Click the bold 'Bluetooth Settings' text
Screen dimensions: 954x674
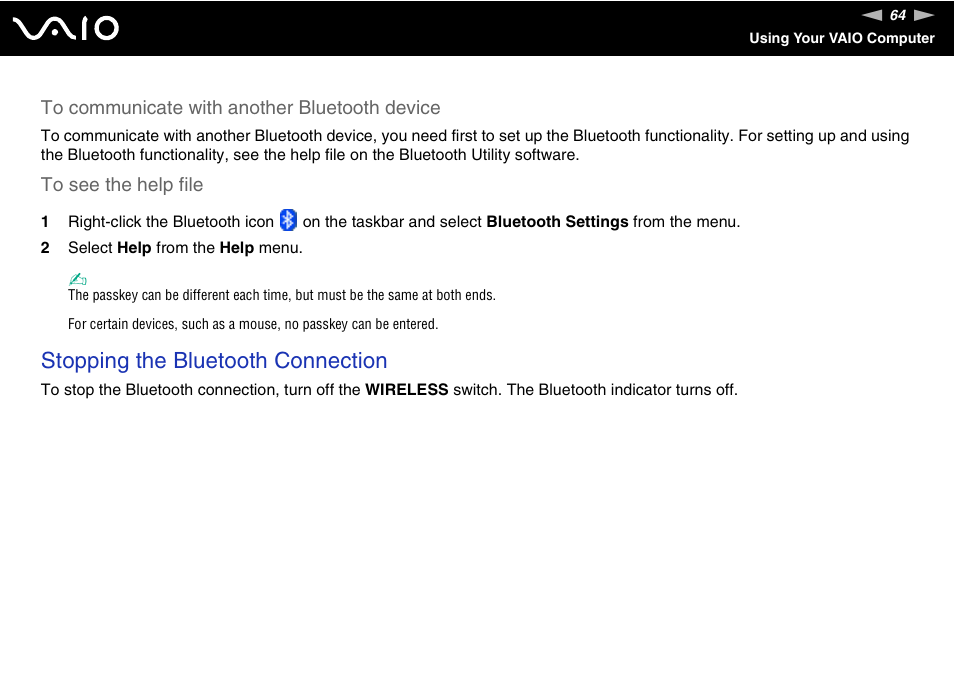(557, 222)
